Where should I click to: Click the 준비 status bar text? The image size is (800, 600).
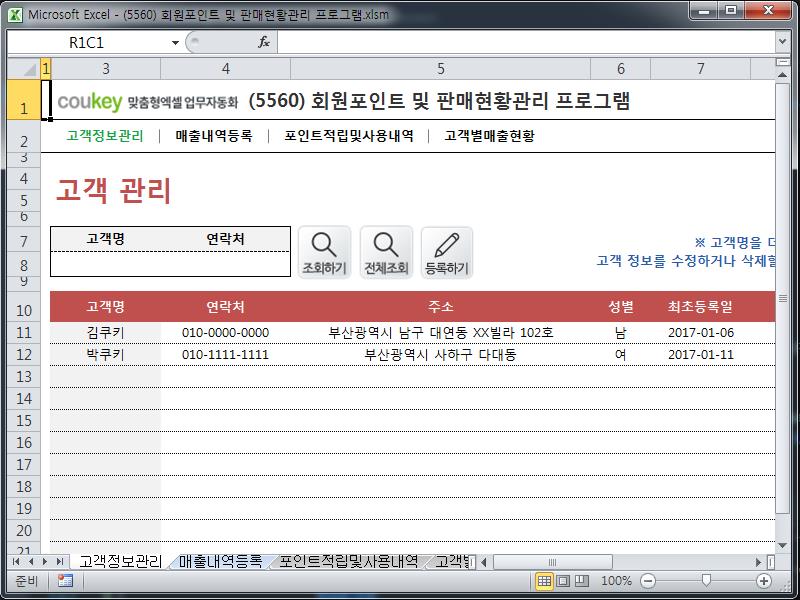click(x=26, y=581)
